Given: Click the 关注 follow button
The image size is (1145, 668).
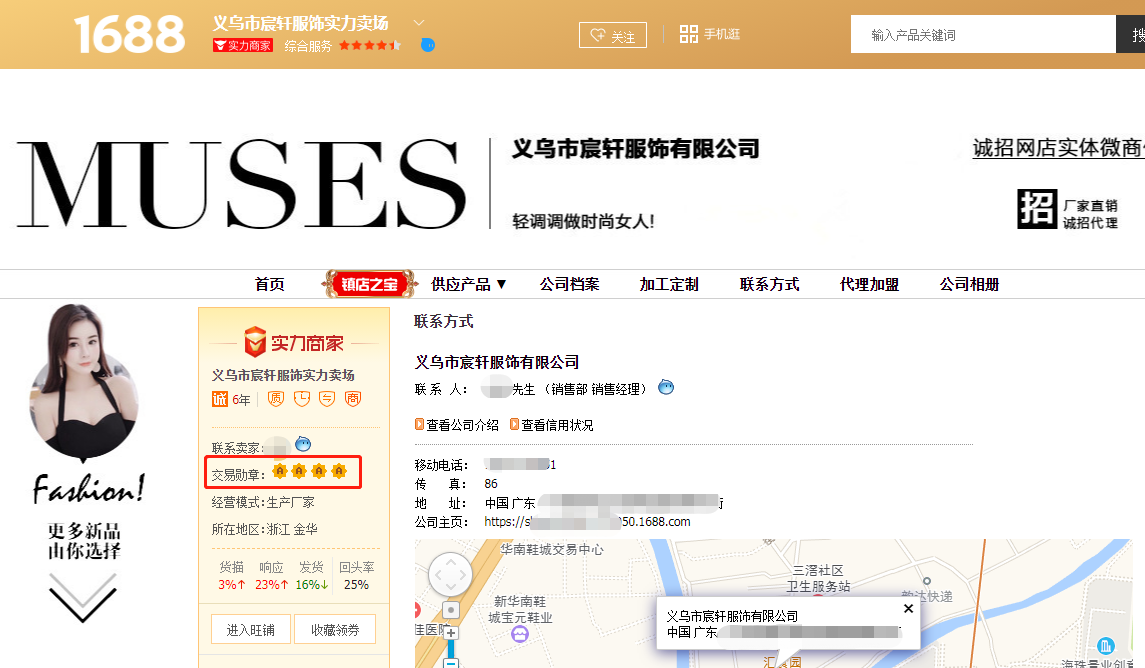Looking at the screenshot, I should (x=613, y=35).
